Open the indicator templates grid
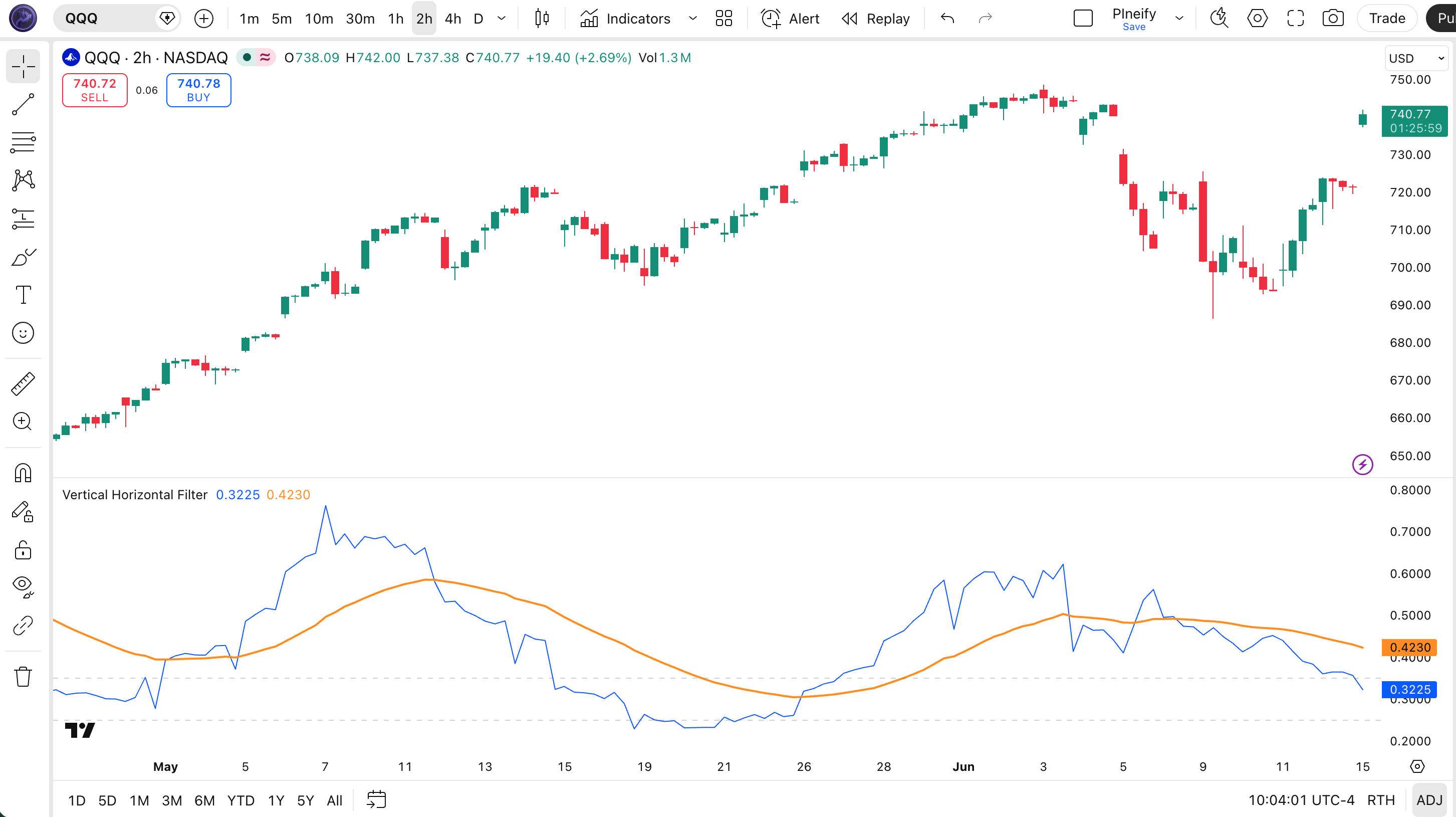 click(x=723, y=19)
